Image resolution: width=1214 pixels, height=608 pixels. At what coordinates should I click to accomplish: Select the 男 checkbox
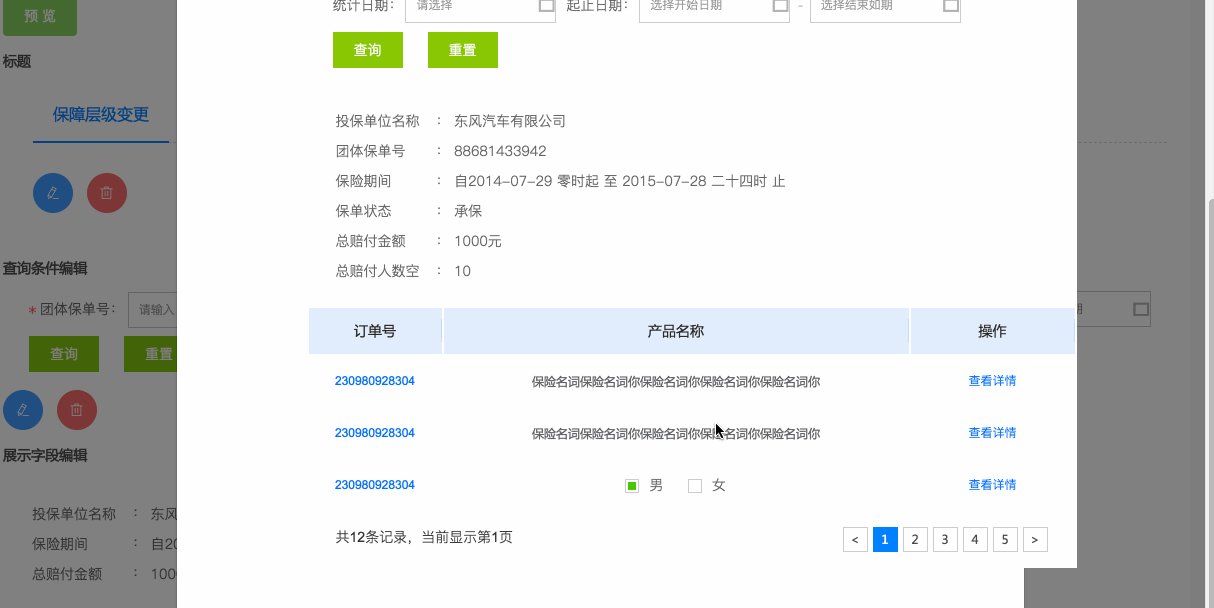tap(632, 486)
